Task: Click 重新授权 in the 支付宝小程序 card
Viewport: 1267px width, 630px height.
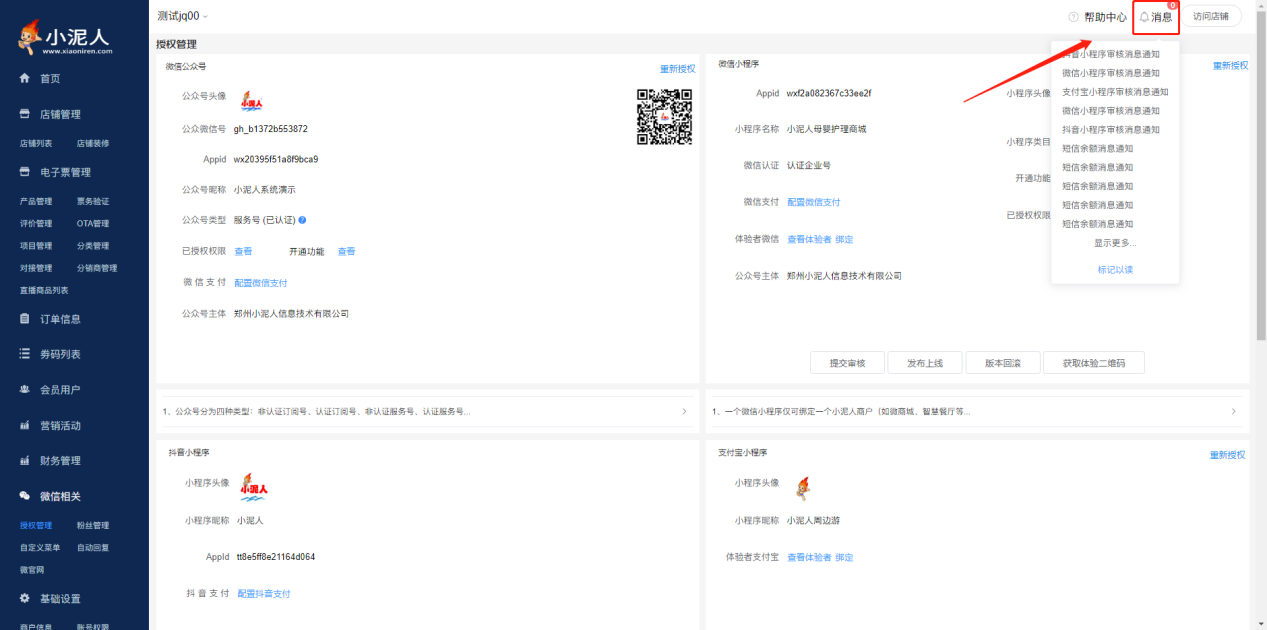Action: (1228, 455)
